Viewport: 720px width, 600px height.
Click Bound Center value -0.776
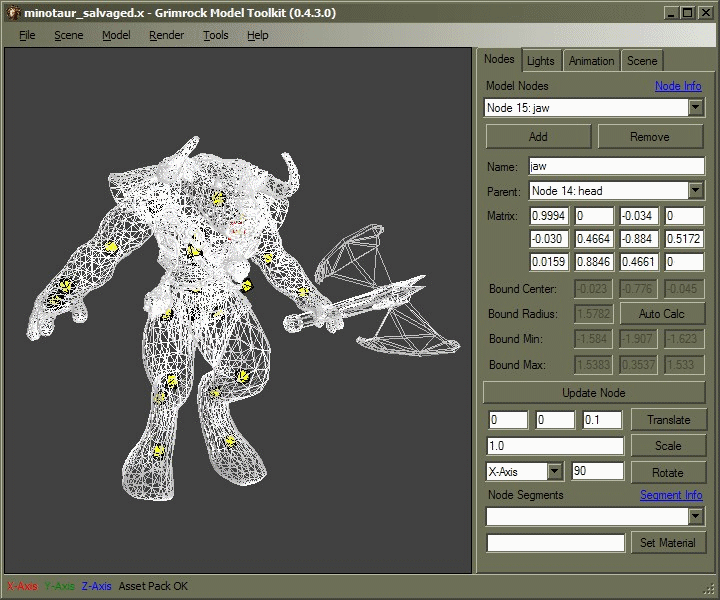tap(638, 289)
